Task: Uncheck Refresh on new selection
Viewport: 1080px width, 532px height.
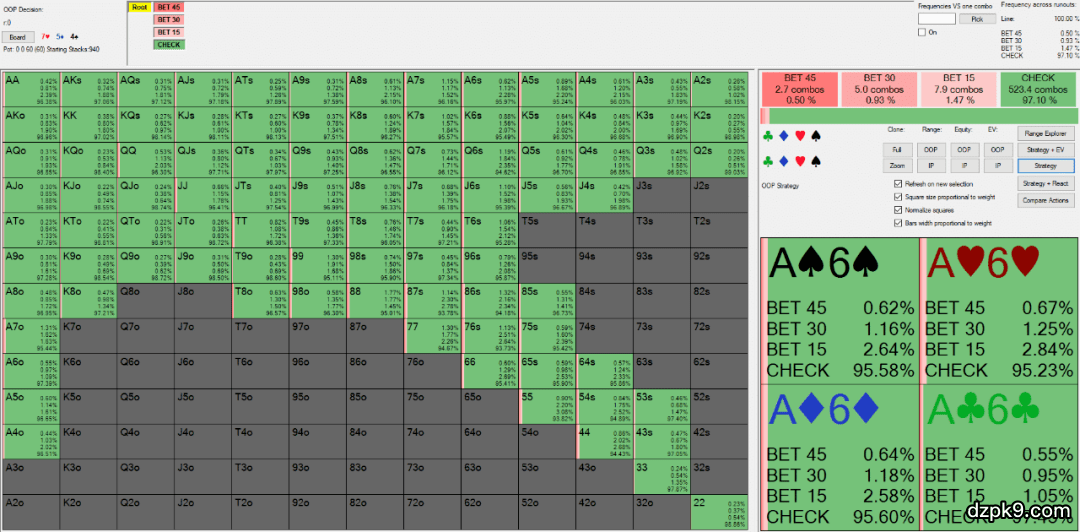Action: pos(896,184)
